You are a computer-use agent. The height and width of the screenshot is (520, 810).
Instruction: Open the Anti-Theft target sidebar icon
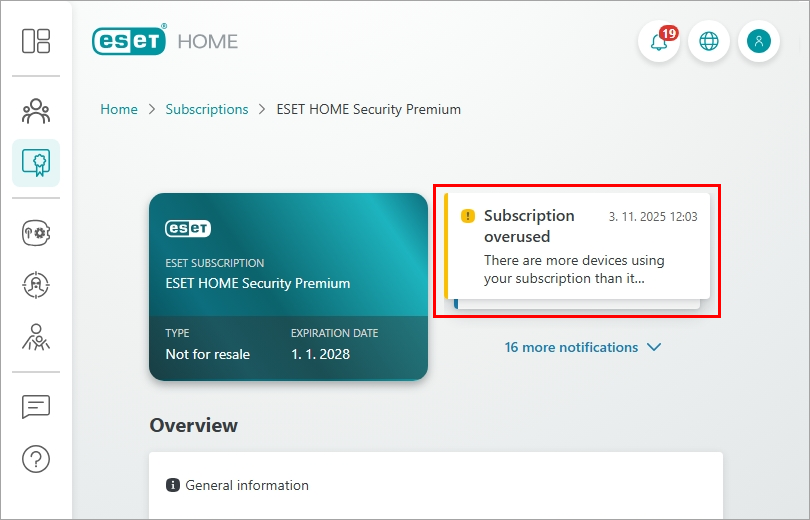[36, 285]
